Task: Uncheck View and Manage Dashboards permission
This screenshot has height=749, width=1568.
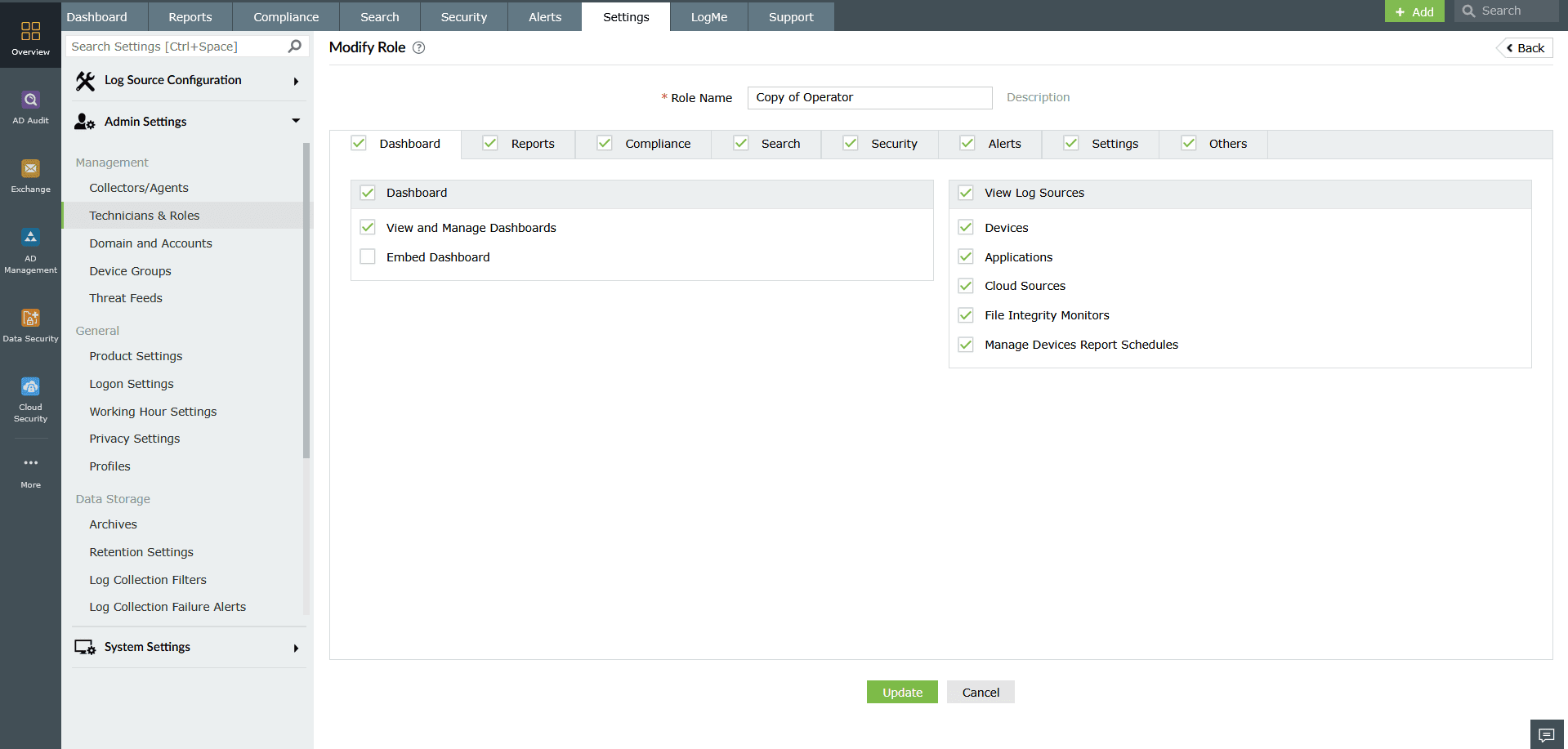Action: click(x=368, y=227)
